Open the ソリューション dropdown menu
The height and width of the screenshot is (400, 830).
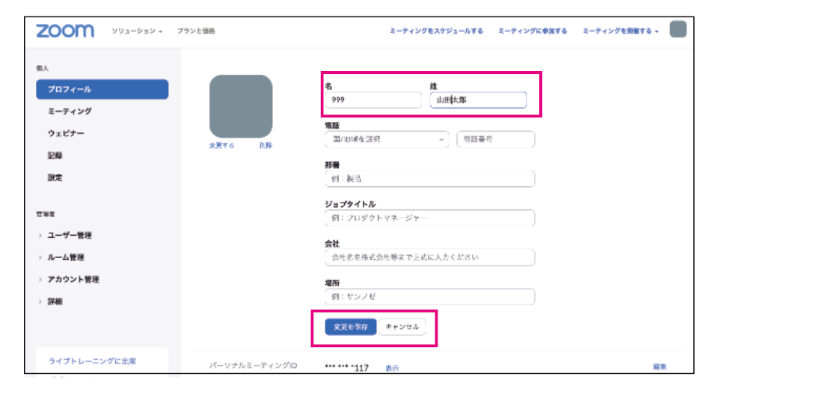136,32
